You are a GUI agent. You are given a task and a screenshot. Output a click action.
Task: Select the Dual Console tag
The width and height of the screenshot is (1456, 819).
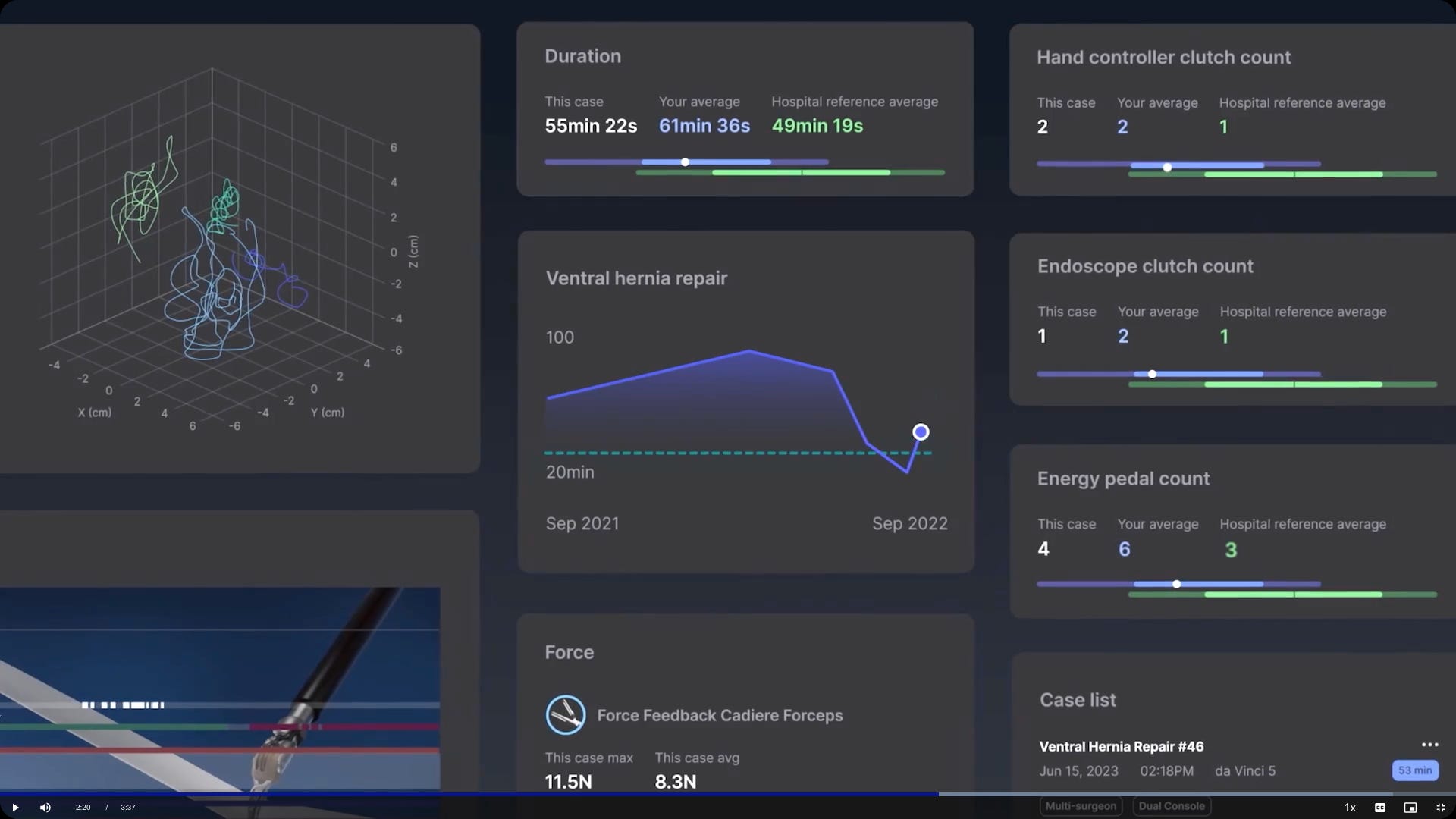coord(1171,806)
